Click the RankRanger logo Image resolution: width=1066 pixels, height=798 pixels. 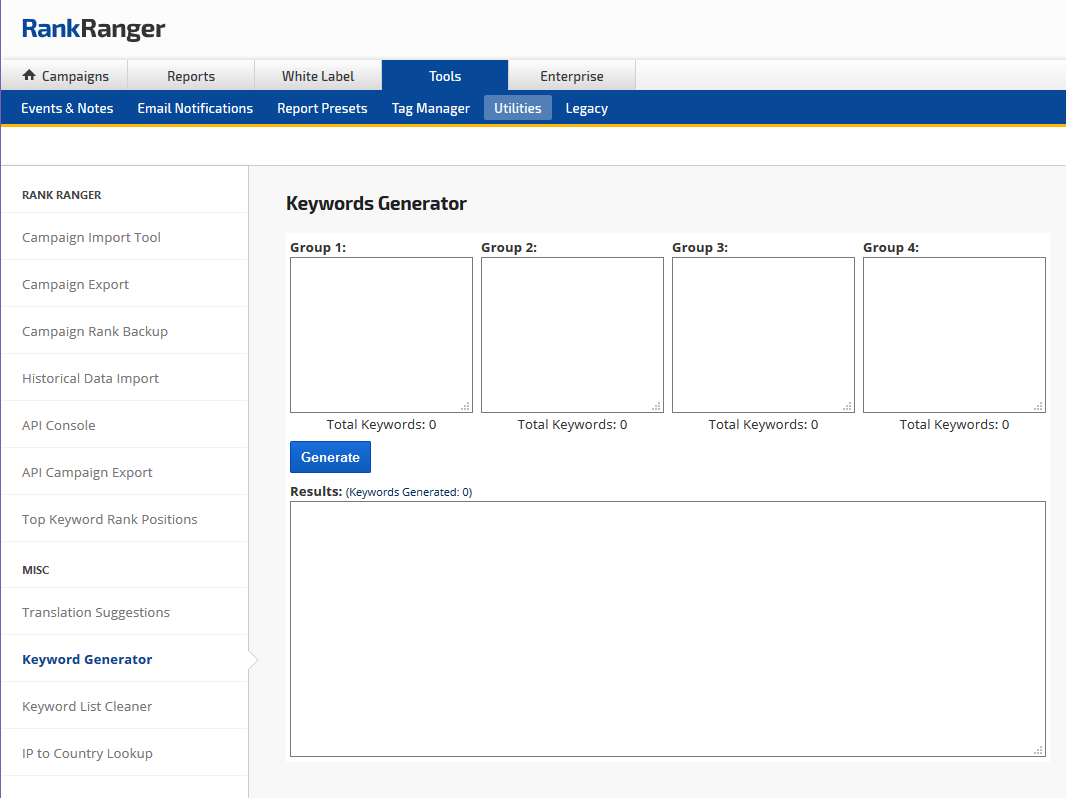pos(94,29)
